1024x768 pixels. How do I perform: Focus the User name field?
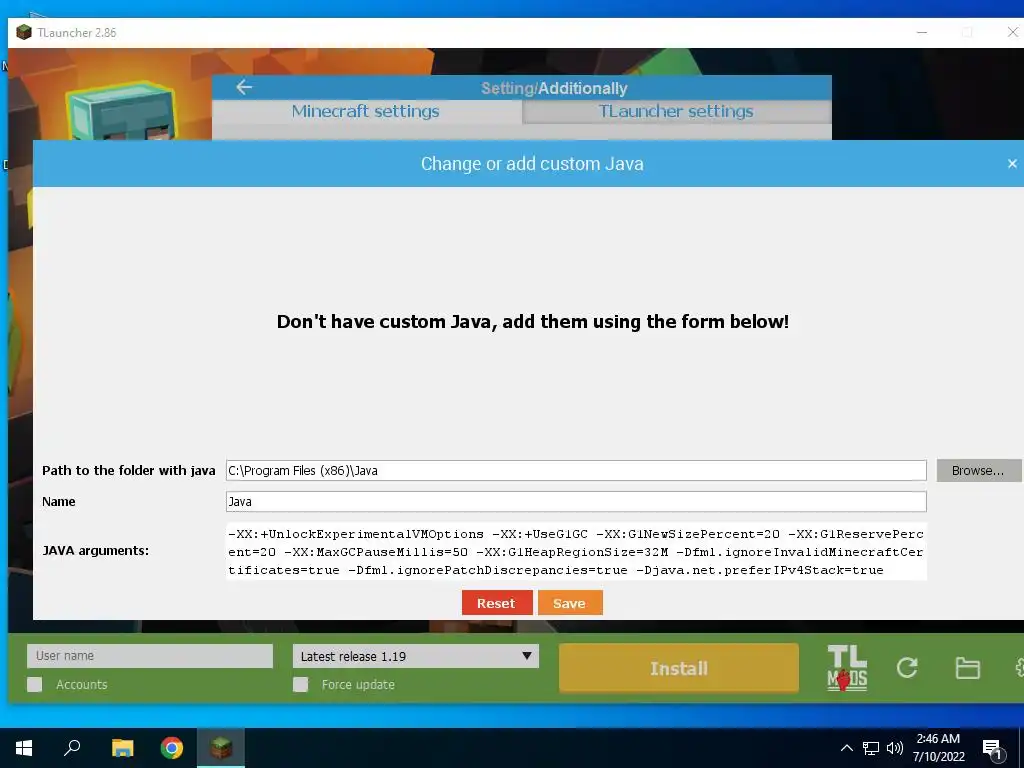coord(150,656)
